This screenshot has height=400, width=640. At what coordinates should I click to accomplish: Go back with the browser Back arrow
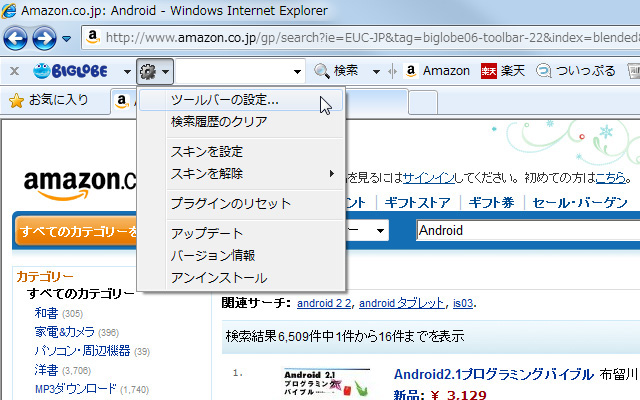click(x=15, y=39)
